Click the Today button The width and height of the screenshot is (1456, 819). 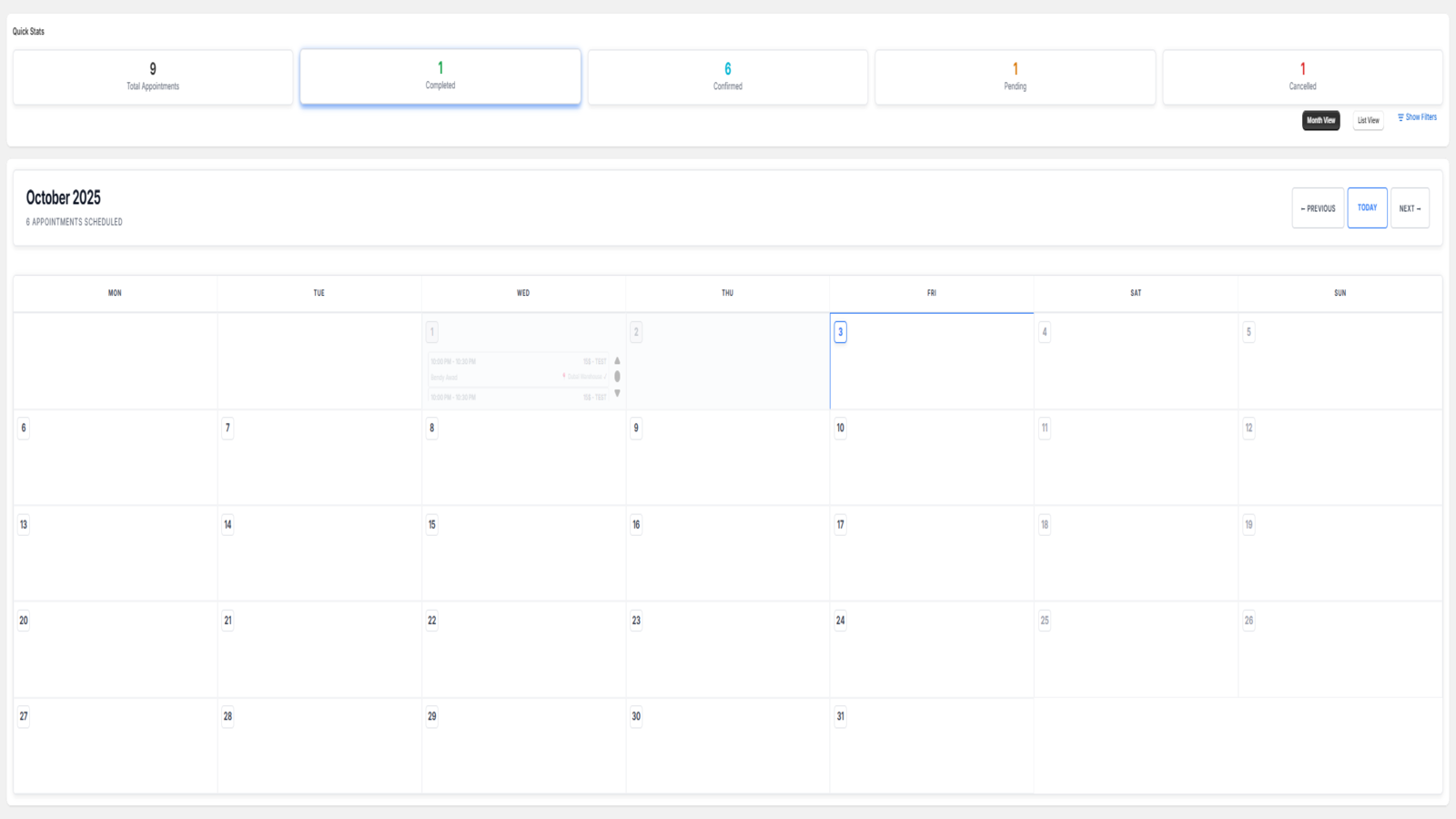1367,207
